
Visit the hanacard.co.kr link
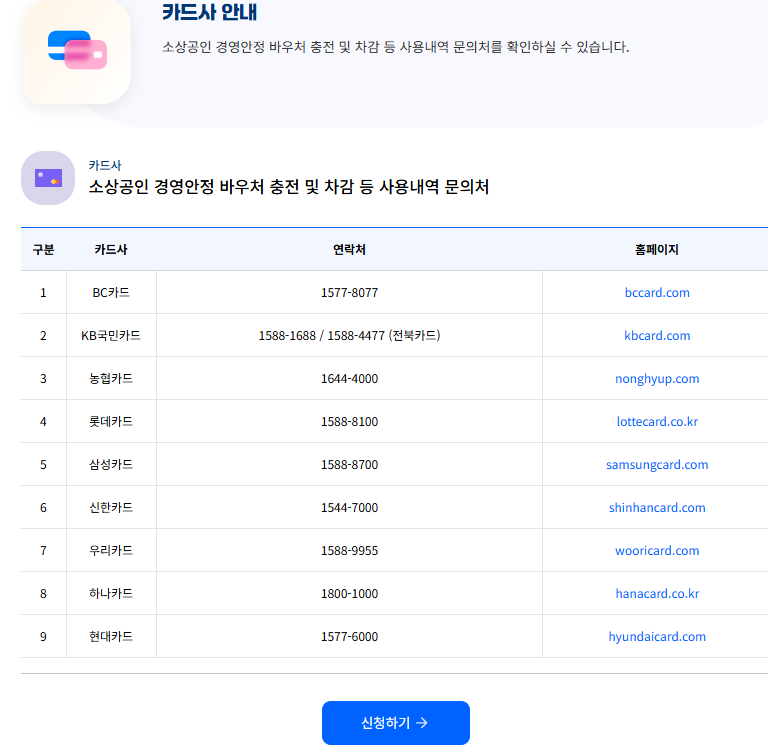click(x=657, y=594)
